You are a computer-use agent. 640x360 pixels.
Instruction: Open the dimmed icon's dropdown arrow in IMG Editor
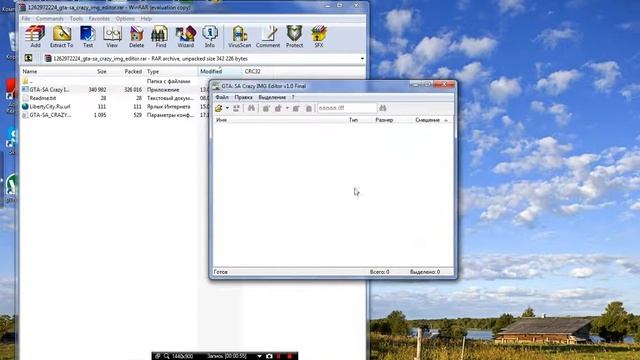287,108
